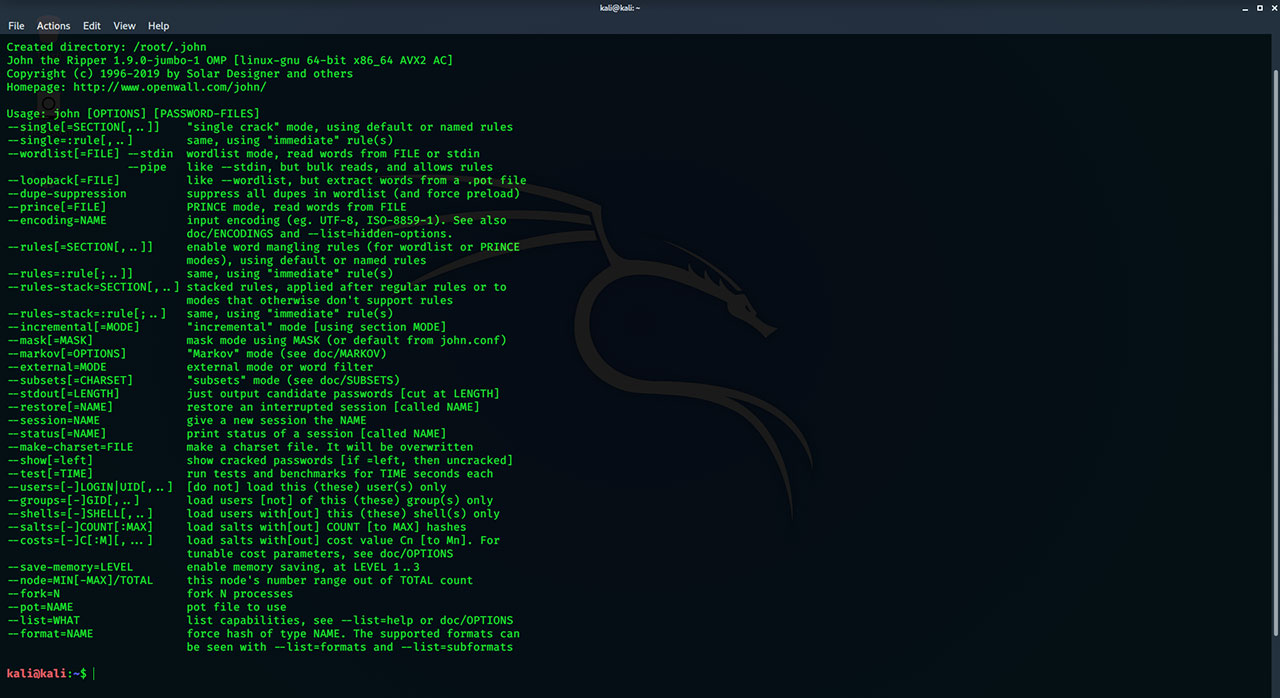Click the --mask=MASK option text
Image resolution: width=1280 pixels, height=698 pixels.
point(48,340)
